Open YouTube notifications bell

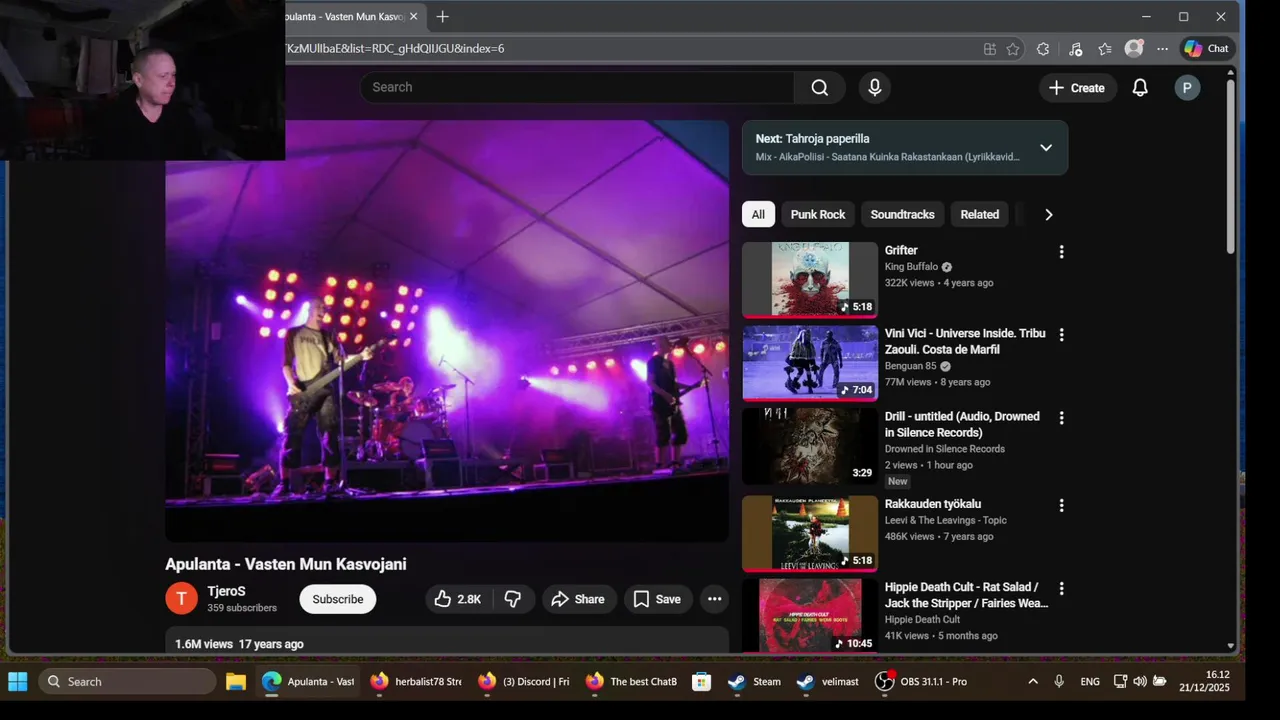pyautogui.click(x=1140, y=88)
